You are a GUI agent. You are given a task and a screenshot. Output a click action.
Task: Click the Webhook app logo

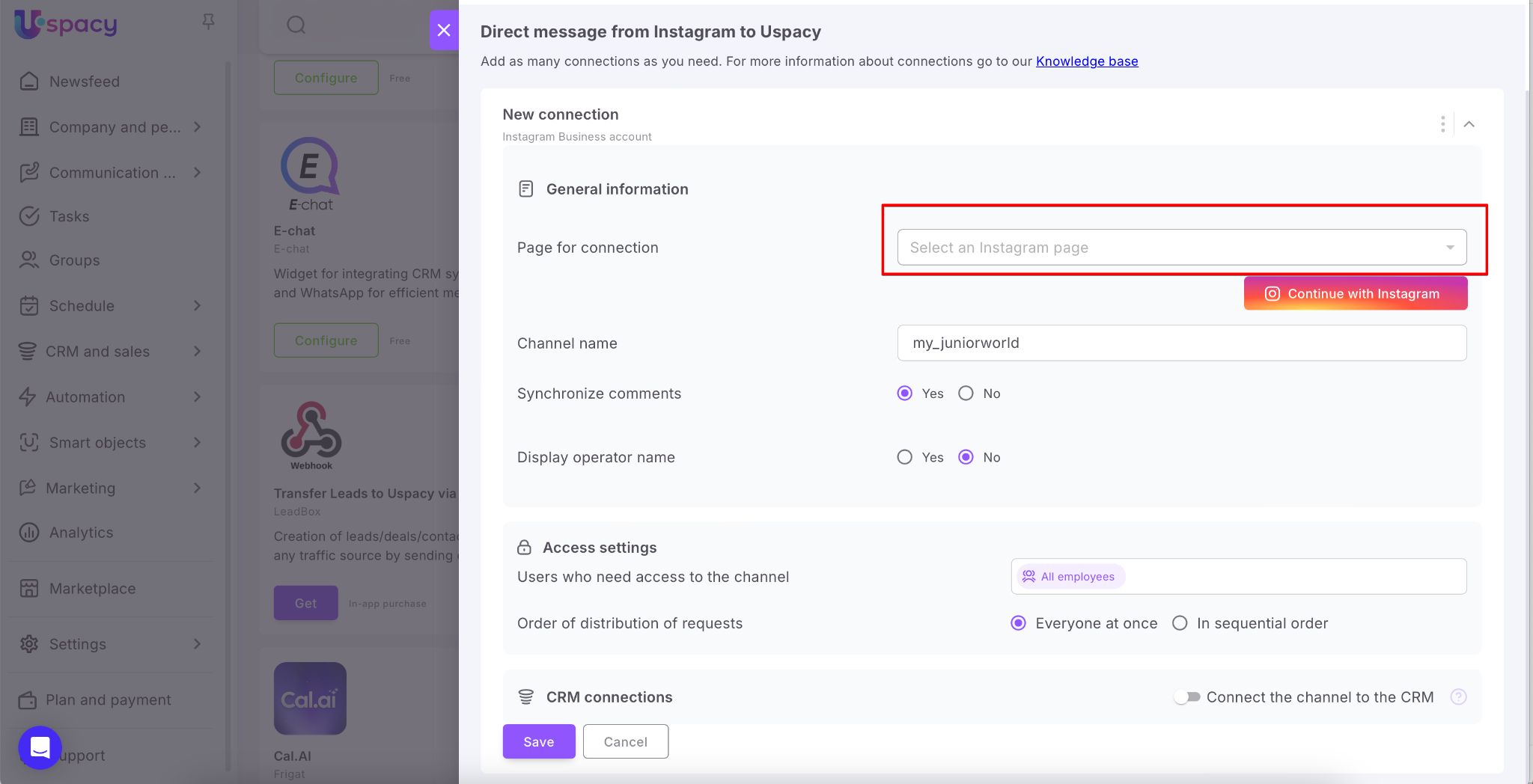tap(311, 434)
